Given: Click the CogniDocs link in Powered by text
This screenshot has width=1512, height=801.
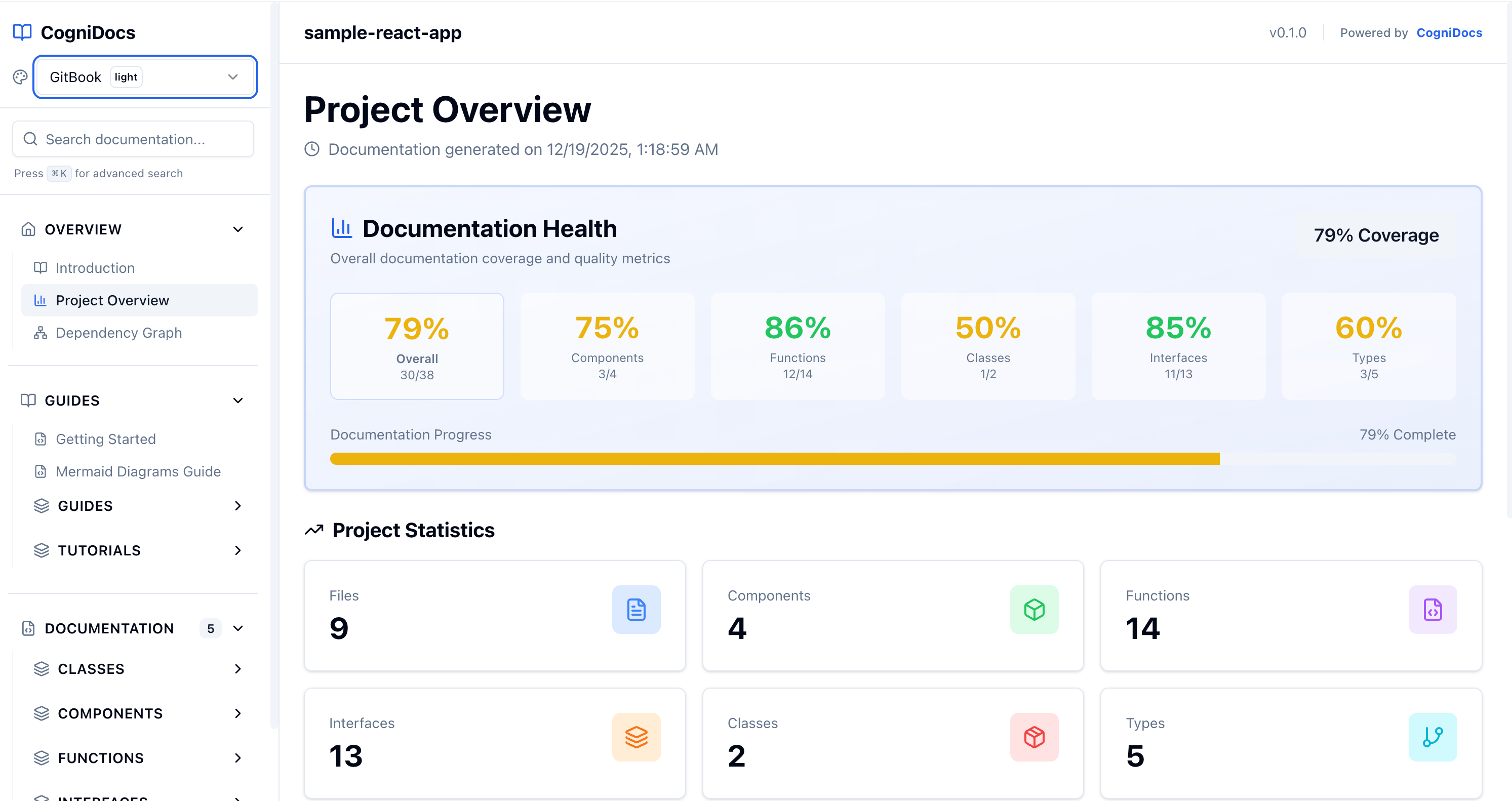Looking at the screenshot, I should coord(1449,32).
